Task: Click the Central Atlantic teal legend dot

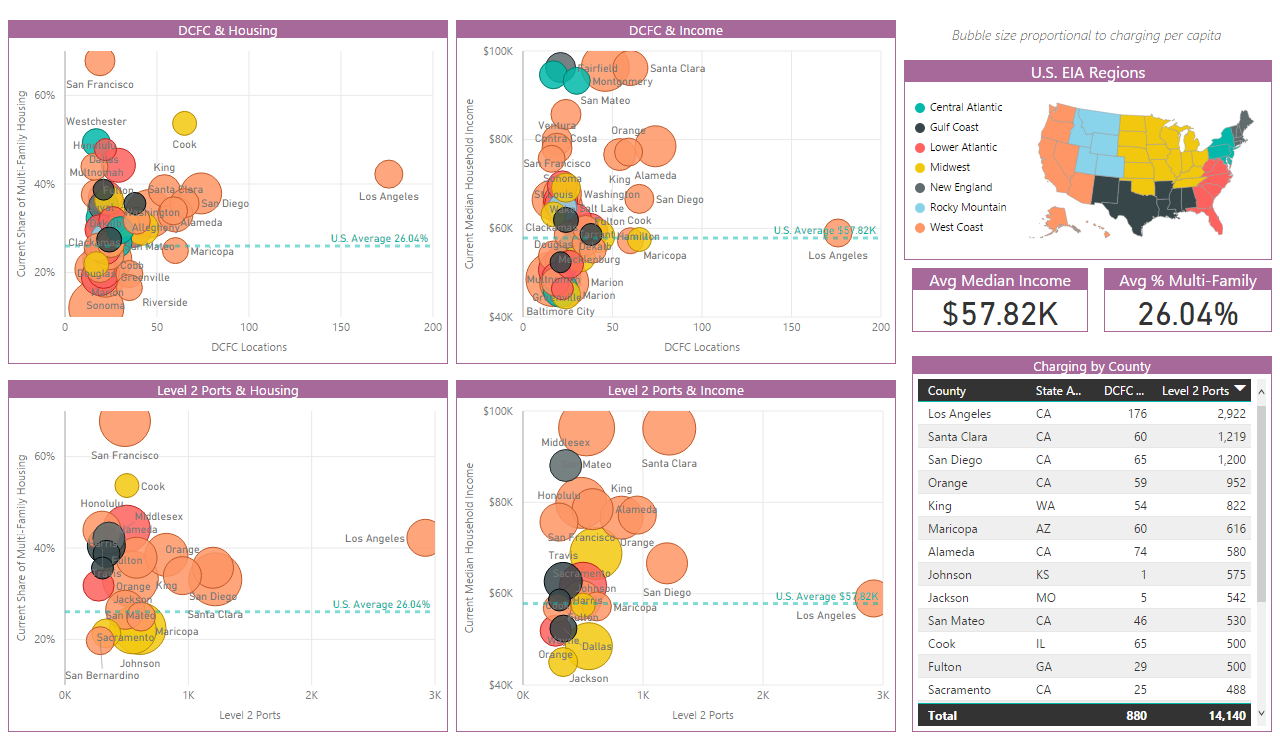Action: pos(919,107)
